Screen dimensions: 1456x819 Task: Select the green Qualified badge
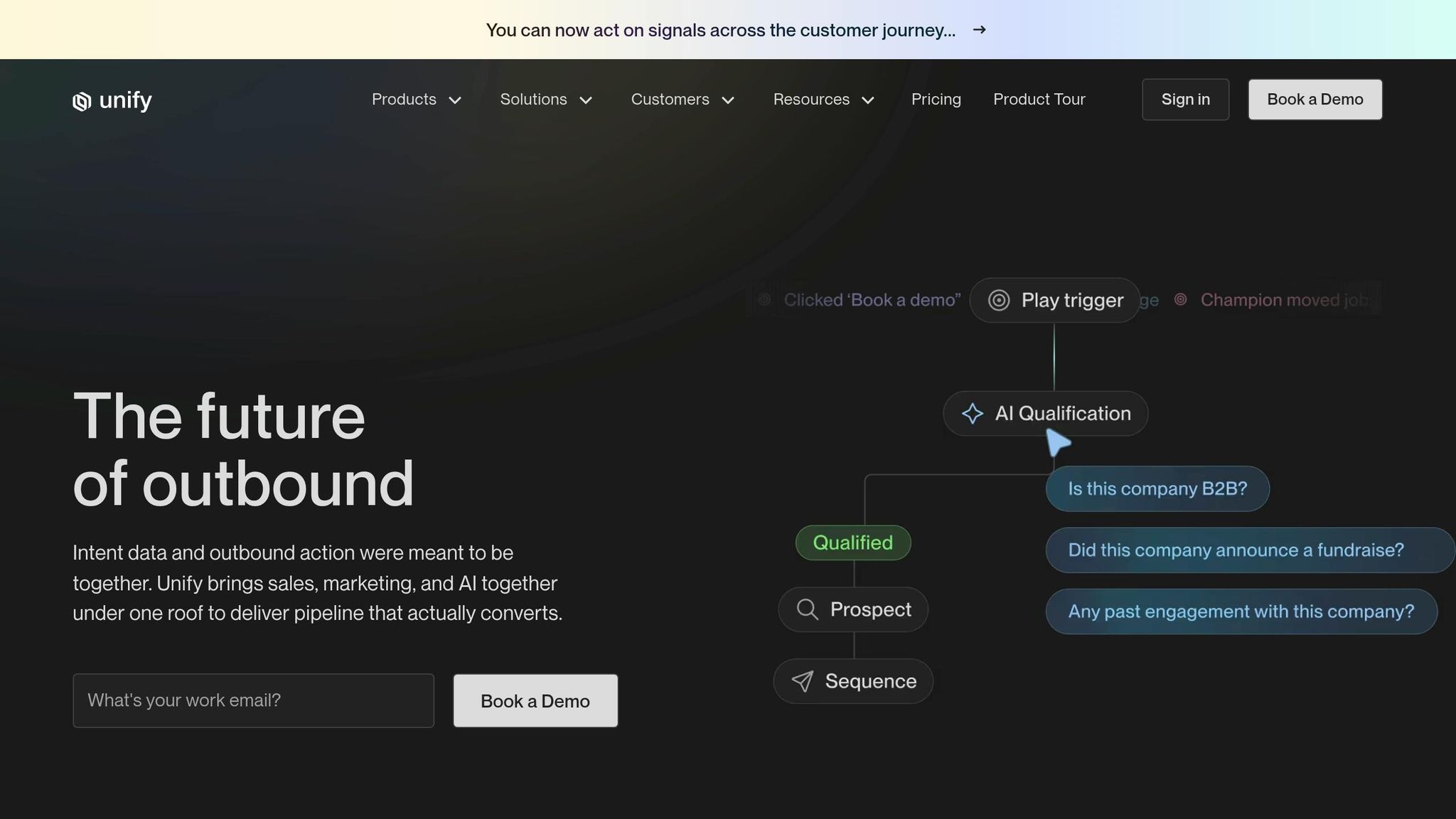tap(852, 543)
